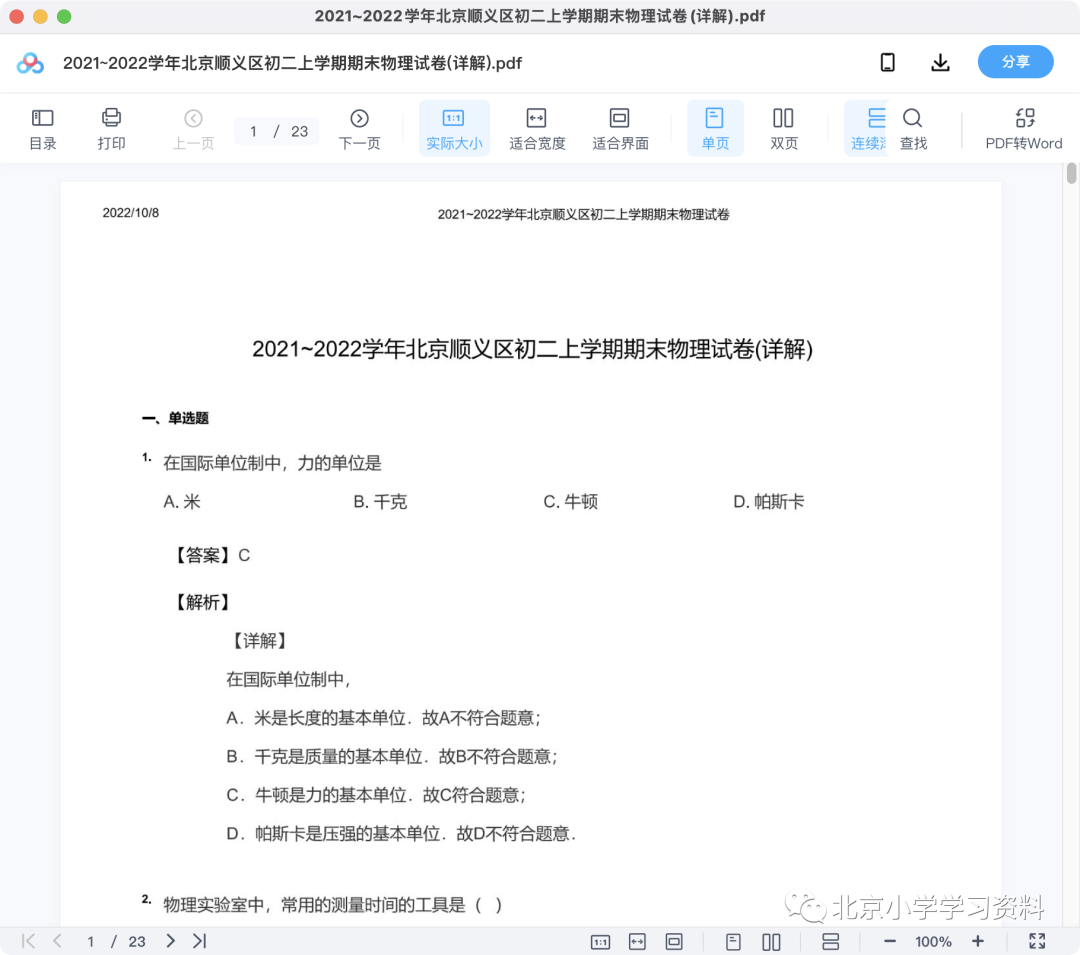Click the file name in header bar

pos(292,63)
